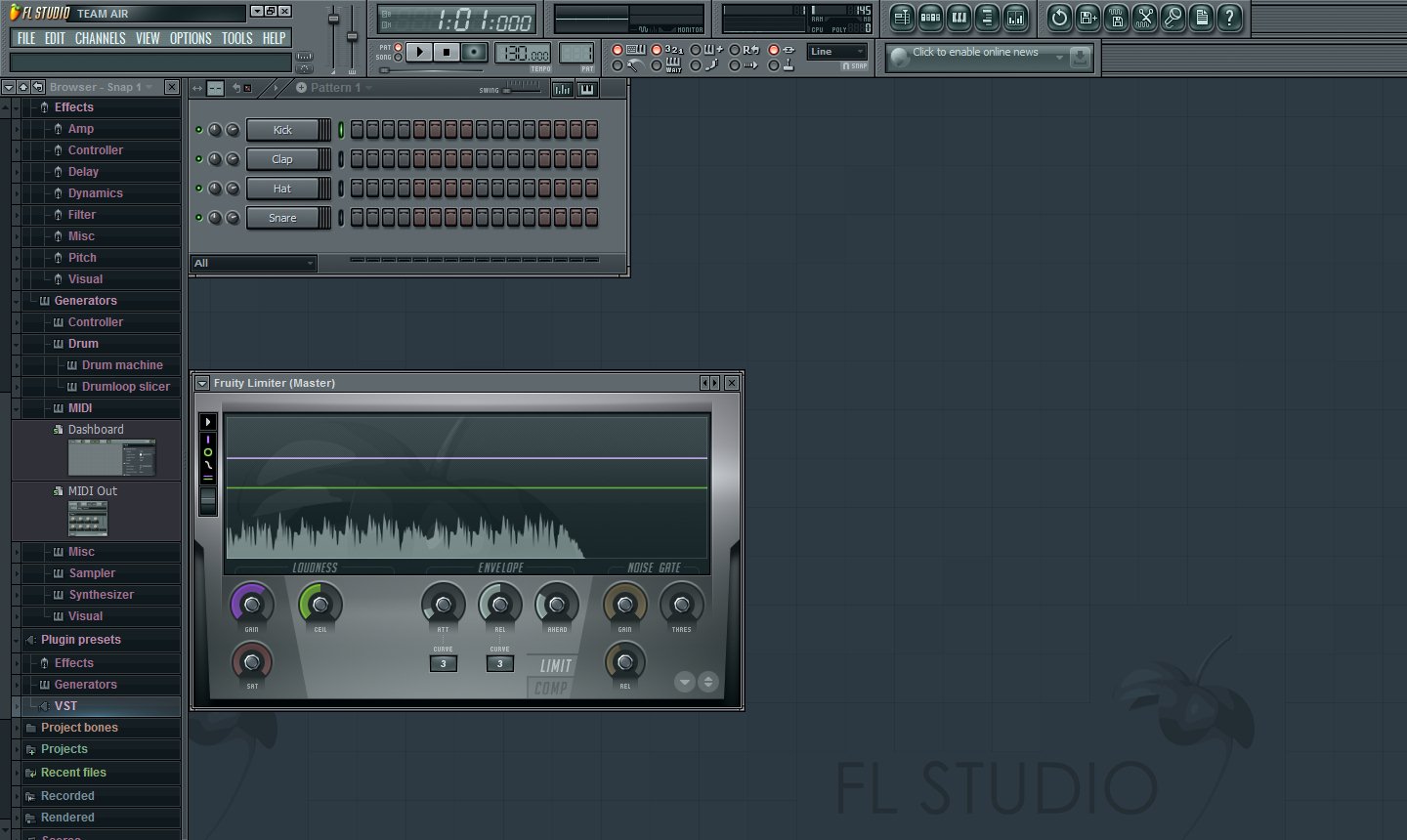
Task: Click the Save new version icon
Action: click(1087, 18)
